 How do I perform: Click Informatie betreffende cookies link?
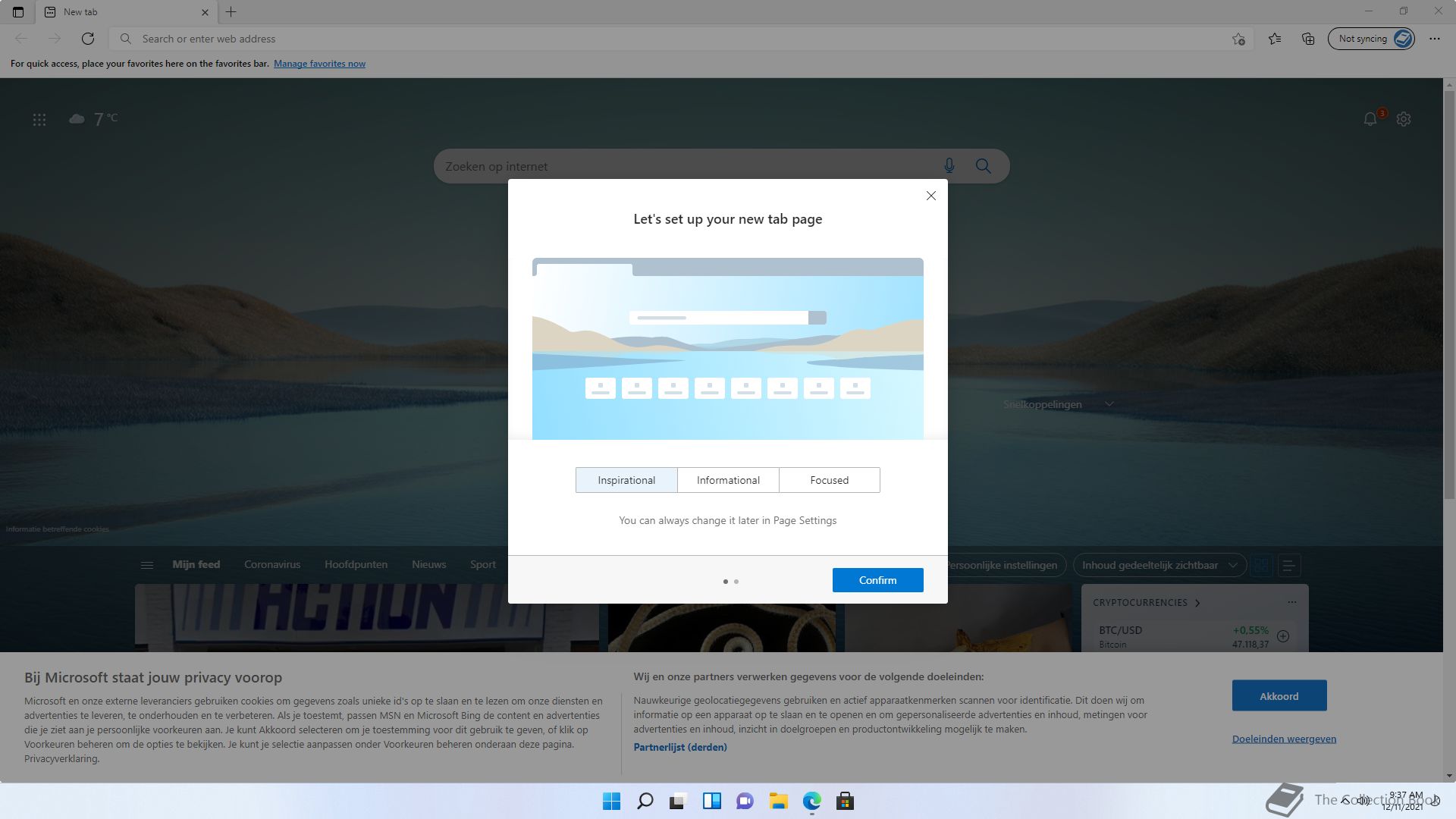point(58,529)
